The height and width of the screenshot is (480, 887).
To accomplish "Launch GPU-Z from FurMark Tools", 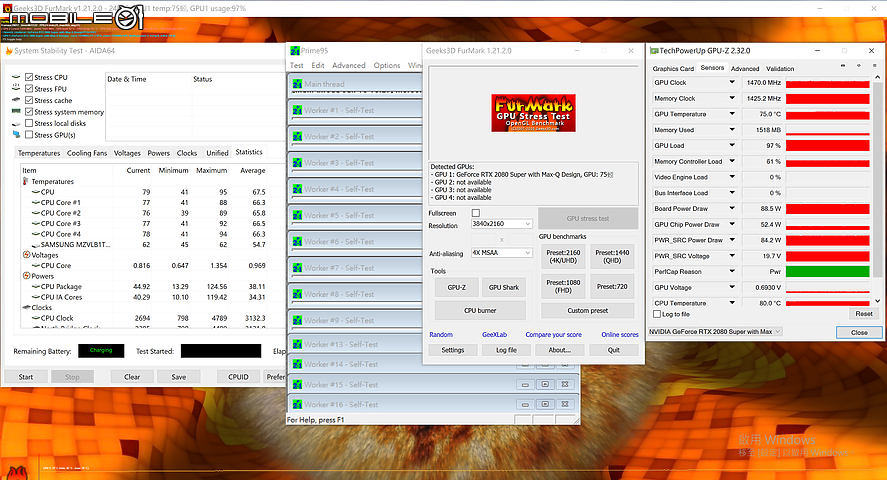I will [x=457, y=287].
